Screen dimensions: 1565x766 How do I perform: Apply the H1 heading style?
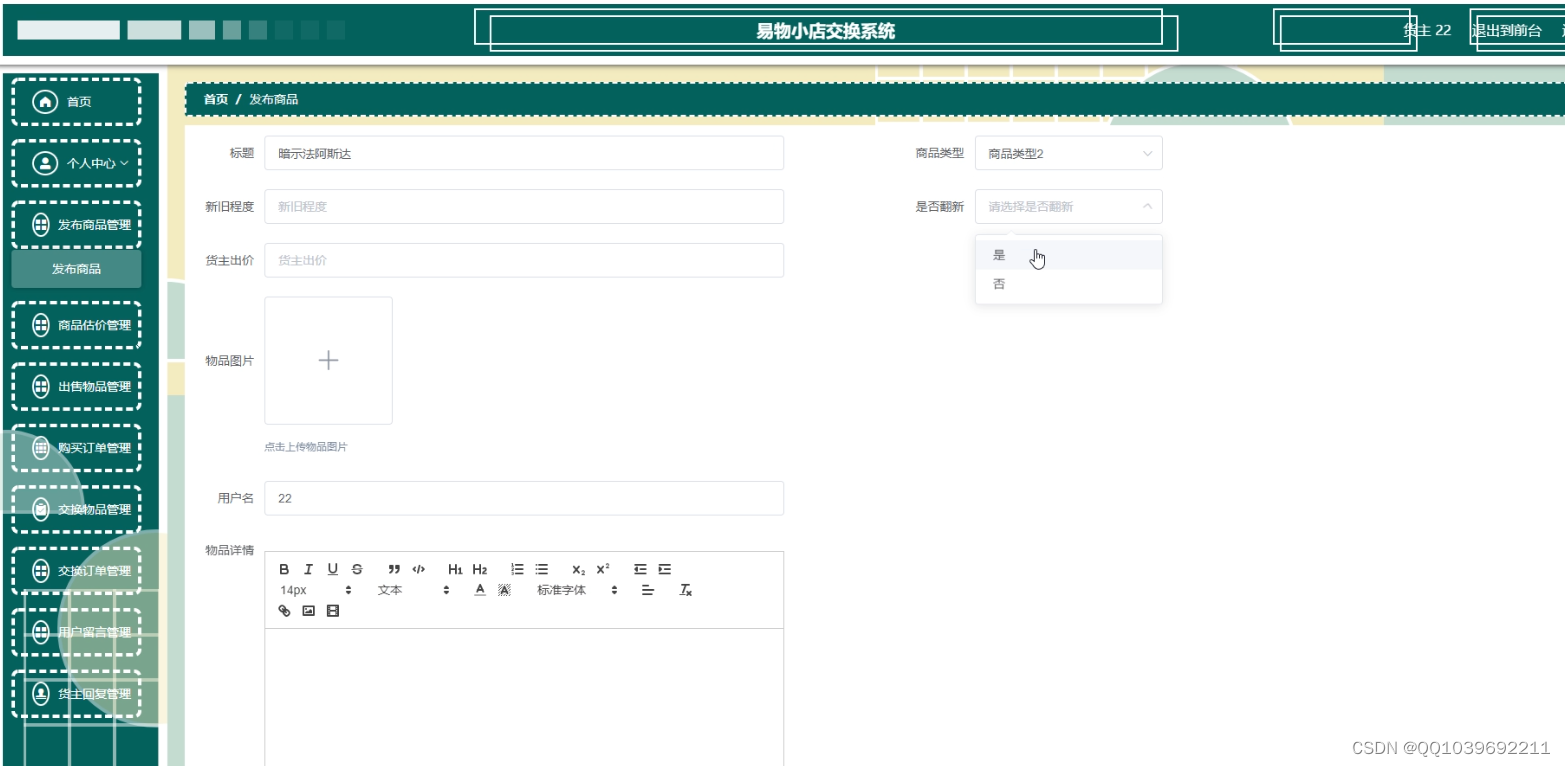455,569
